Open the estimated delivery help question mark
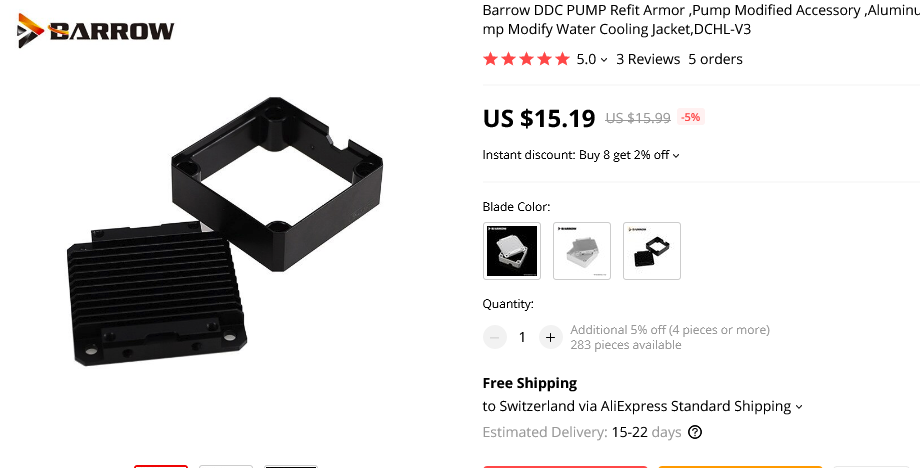The image size is (920, 468). [x=695, y=432]
